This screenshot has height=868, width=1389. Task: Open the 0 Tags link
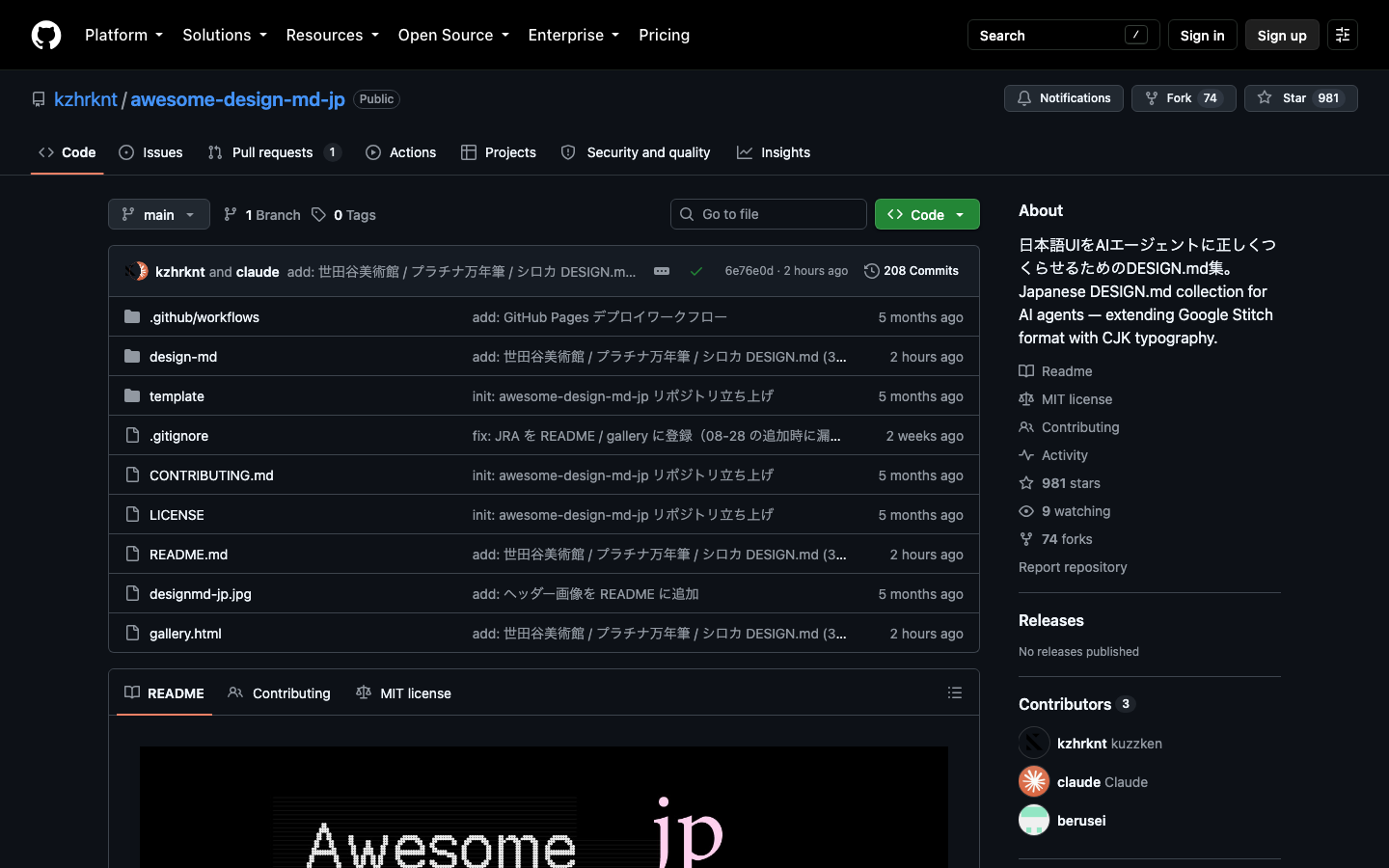(x=344, y=214)
